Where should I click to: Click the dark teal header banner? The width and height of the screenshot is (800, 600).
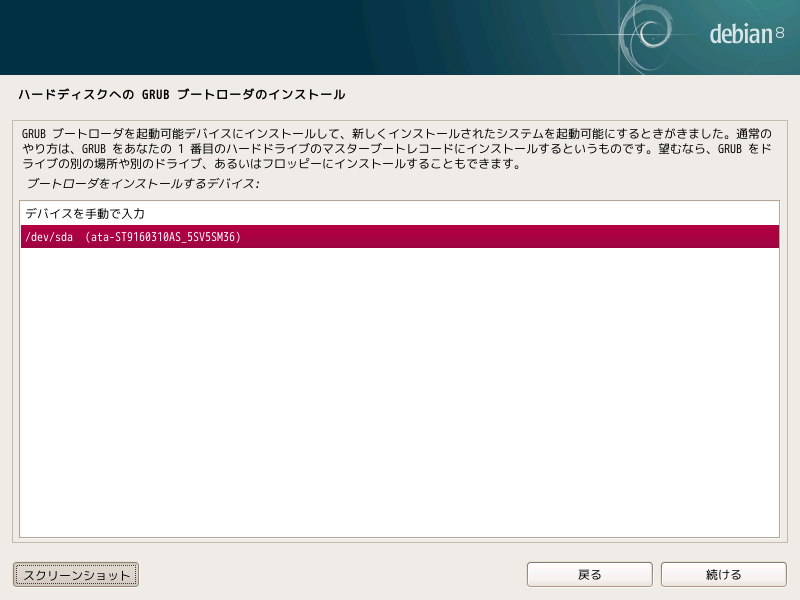[300, 37]
